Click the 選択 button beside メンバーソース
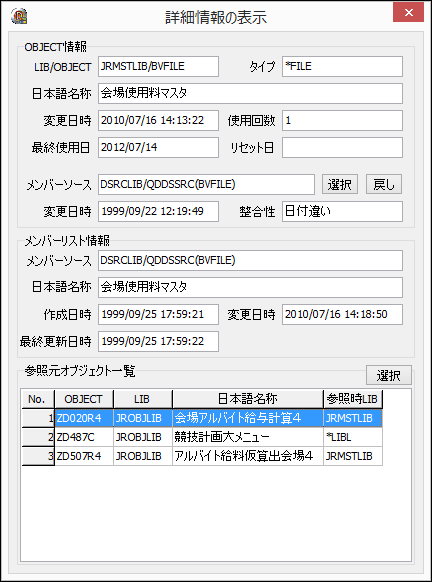The height and width of the screenshot is (582, 432). point(340,184)
